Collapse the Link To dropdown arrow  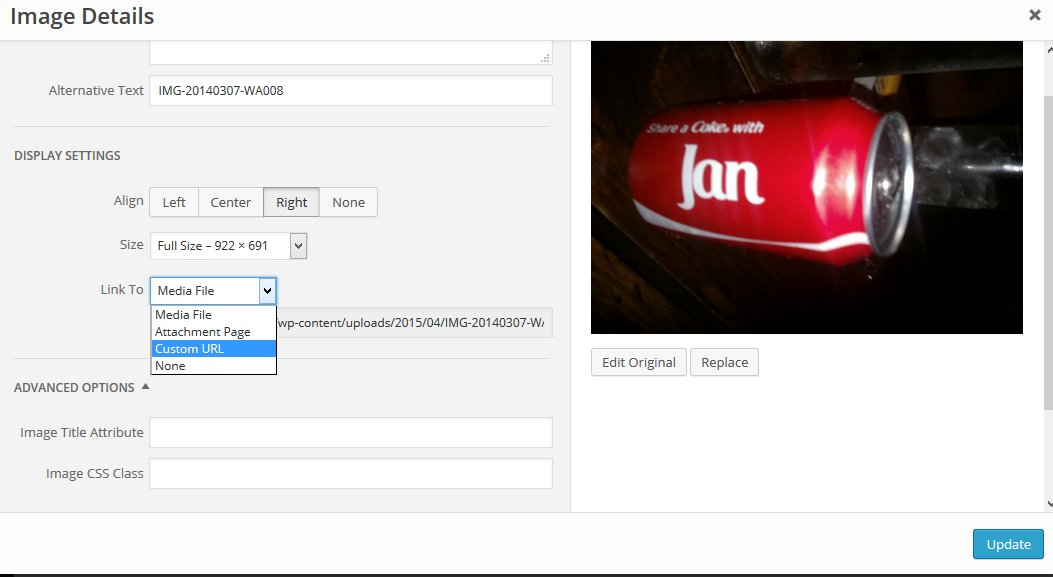click(267, 291)
